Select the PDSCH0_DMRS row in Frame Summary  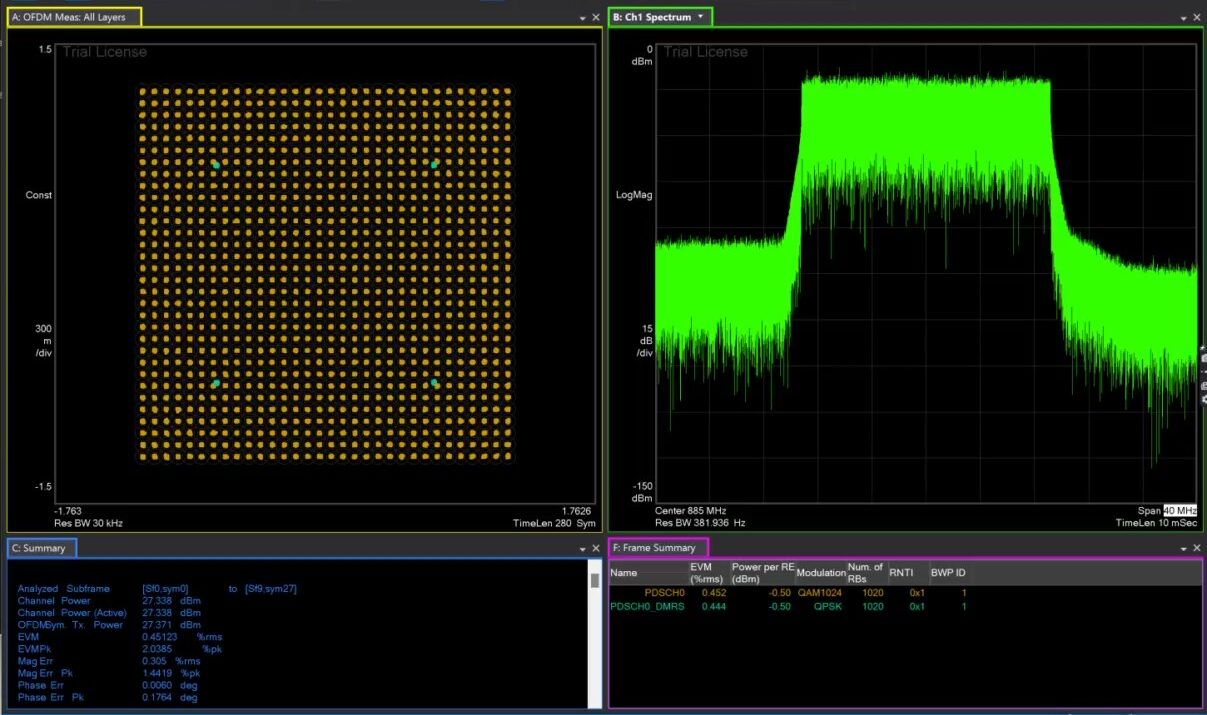click(650, 606)
